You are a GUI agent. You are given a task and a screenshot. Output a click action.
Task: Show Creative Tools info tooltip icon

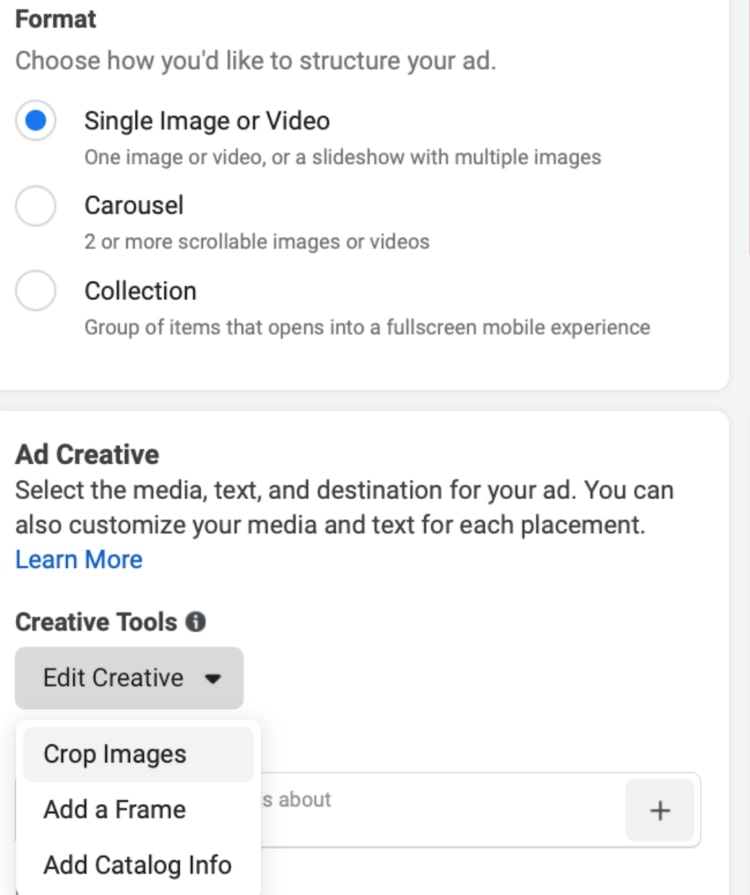[x=195, y=622]
